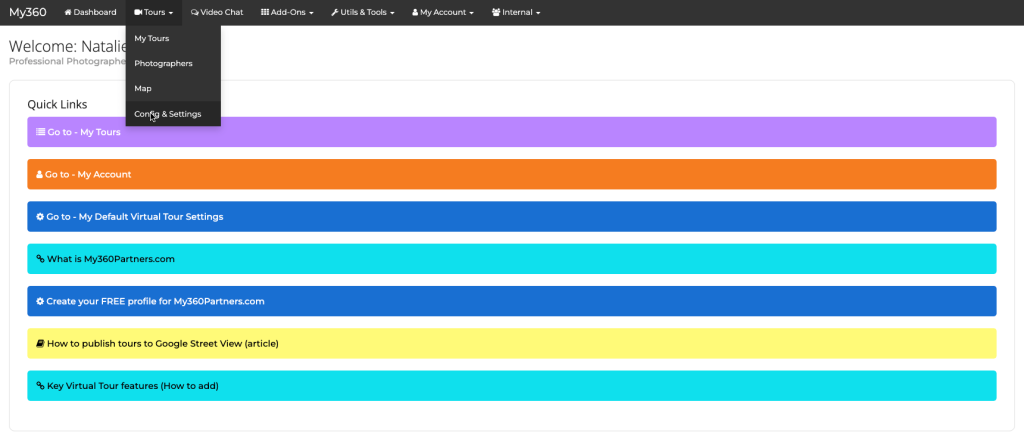Click the group icon beside Internal

[496, 12]
